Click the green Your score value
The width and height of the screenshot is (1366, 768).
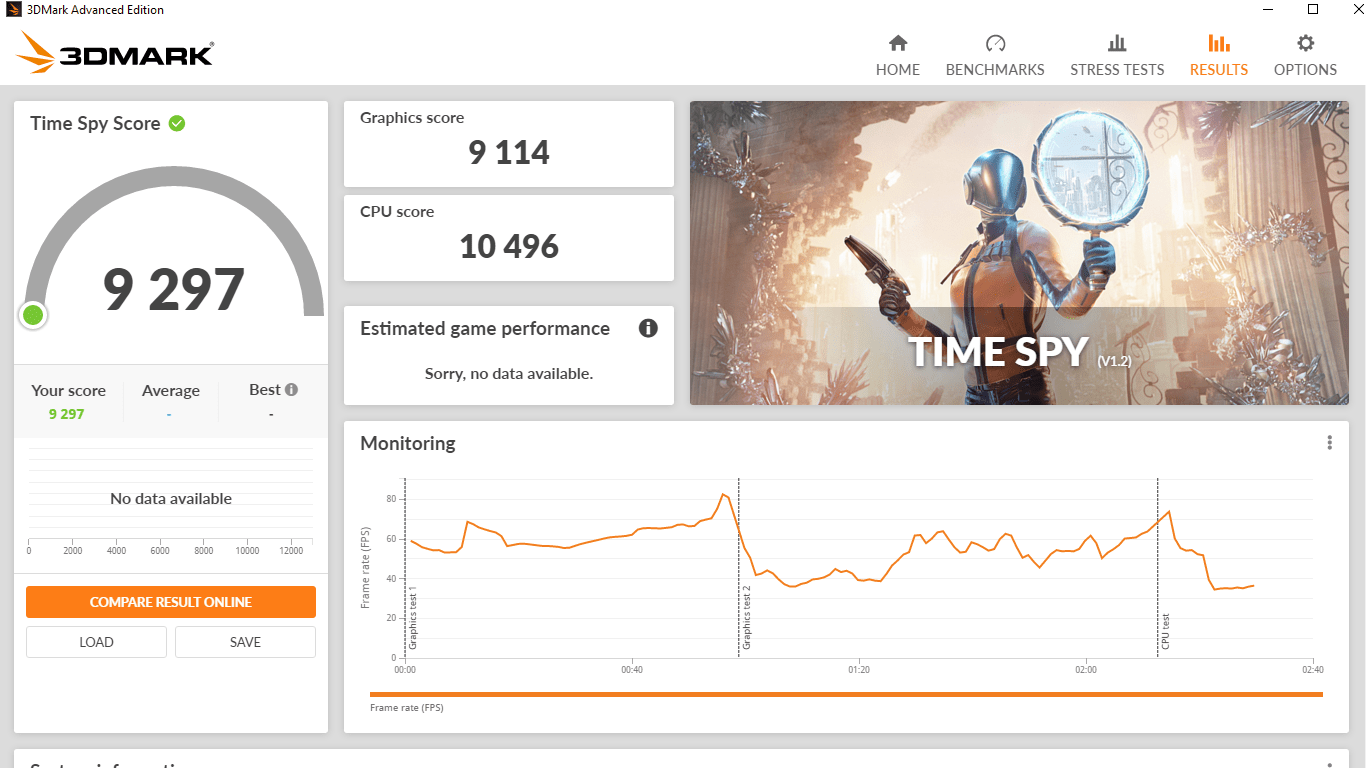pos(66,414)
